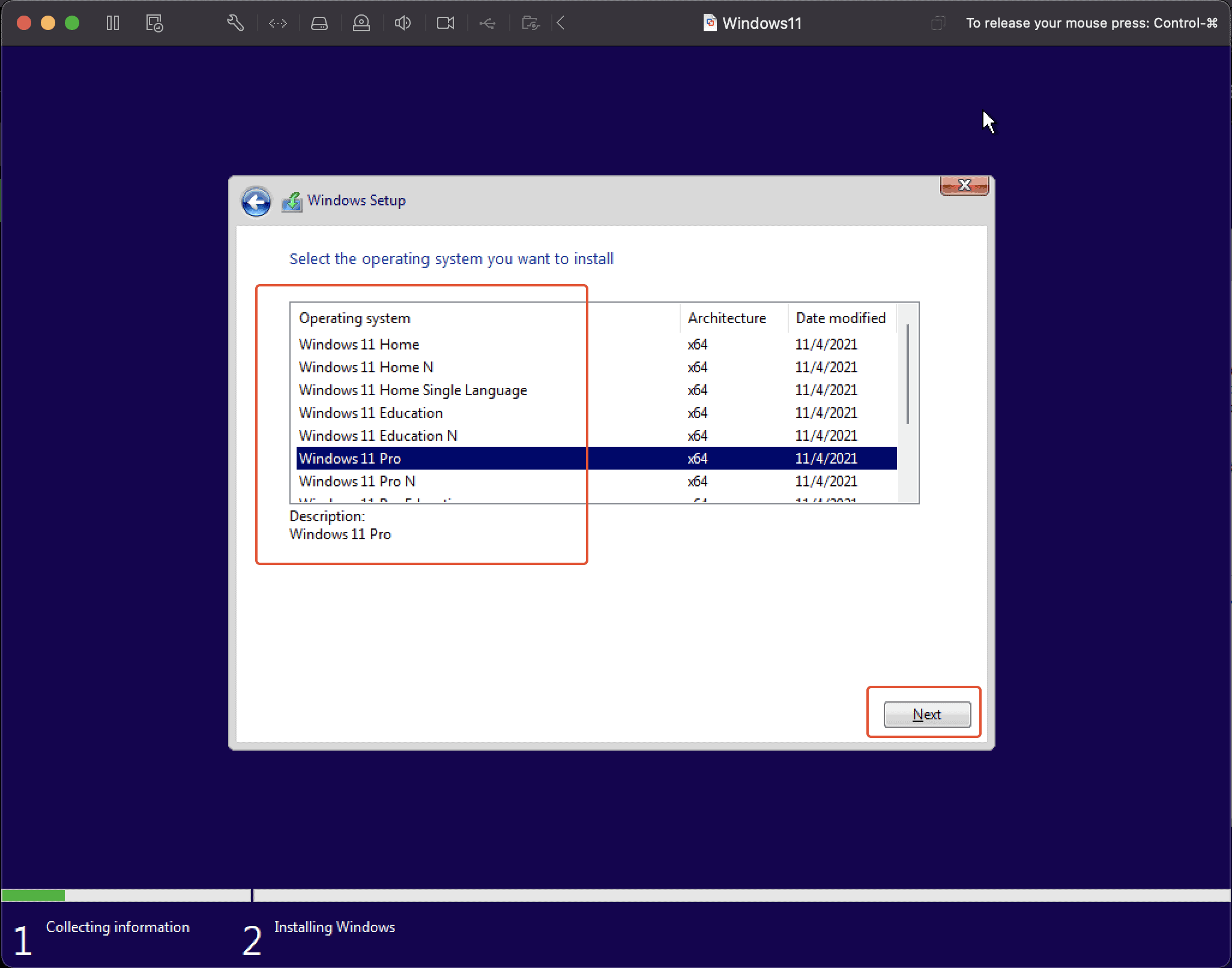Screen dimensions: 1232x968
Task: Open VM settings with the wrench icon
Action: pos(235,23)
